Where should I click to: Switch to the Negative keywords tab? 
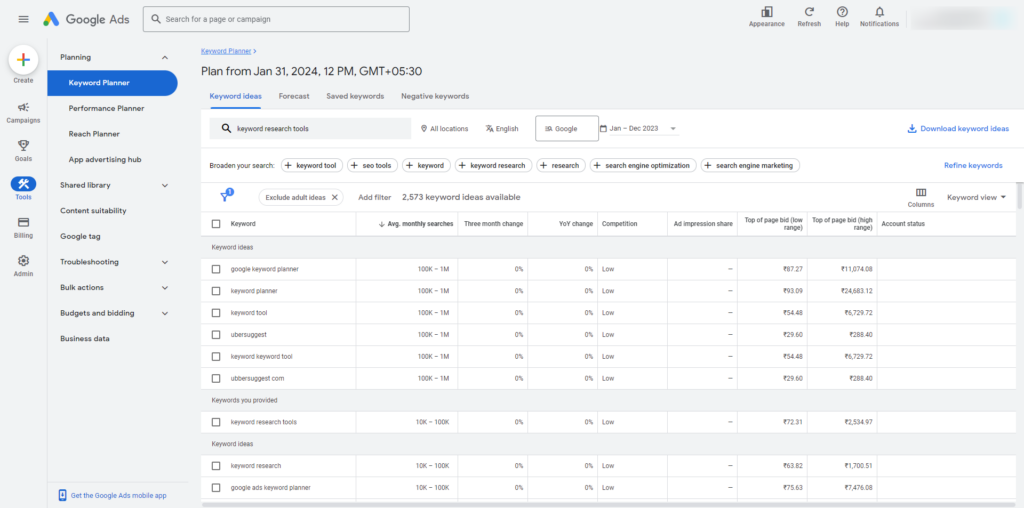(x=435, y=96)
